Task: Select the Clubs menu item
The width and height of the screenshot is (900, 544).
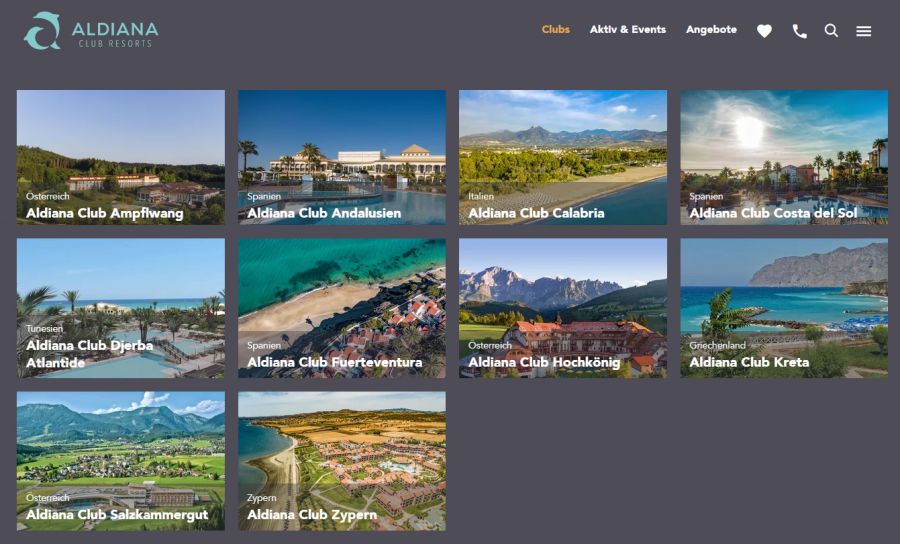Action: pos(556,29)
